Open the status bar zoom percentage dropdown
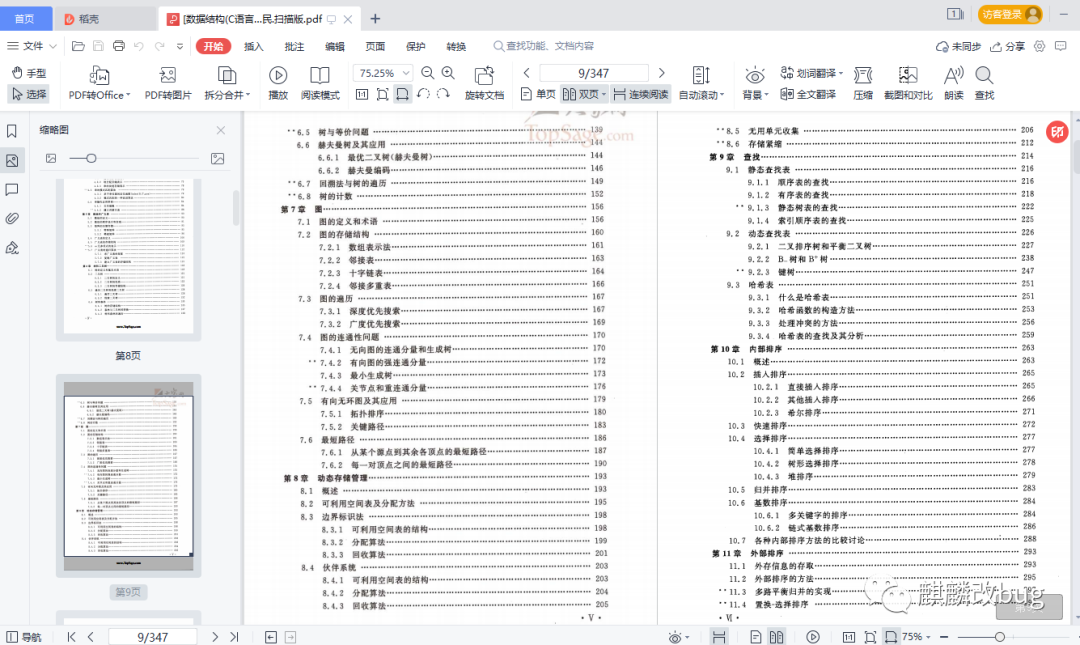Viewport: 1080px width, 645px height. point(916,637)
